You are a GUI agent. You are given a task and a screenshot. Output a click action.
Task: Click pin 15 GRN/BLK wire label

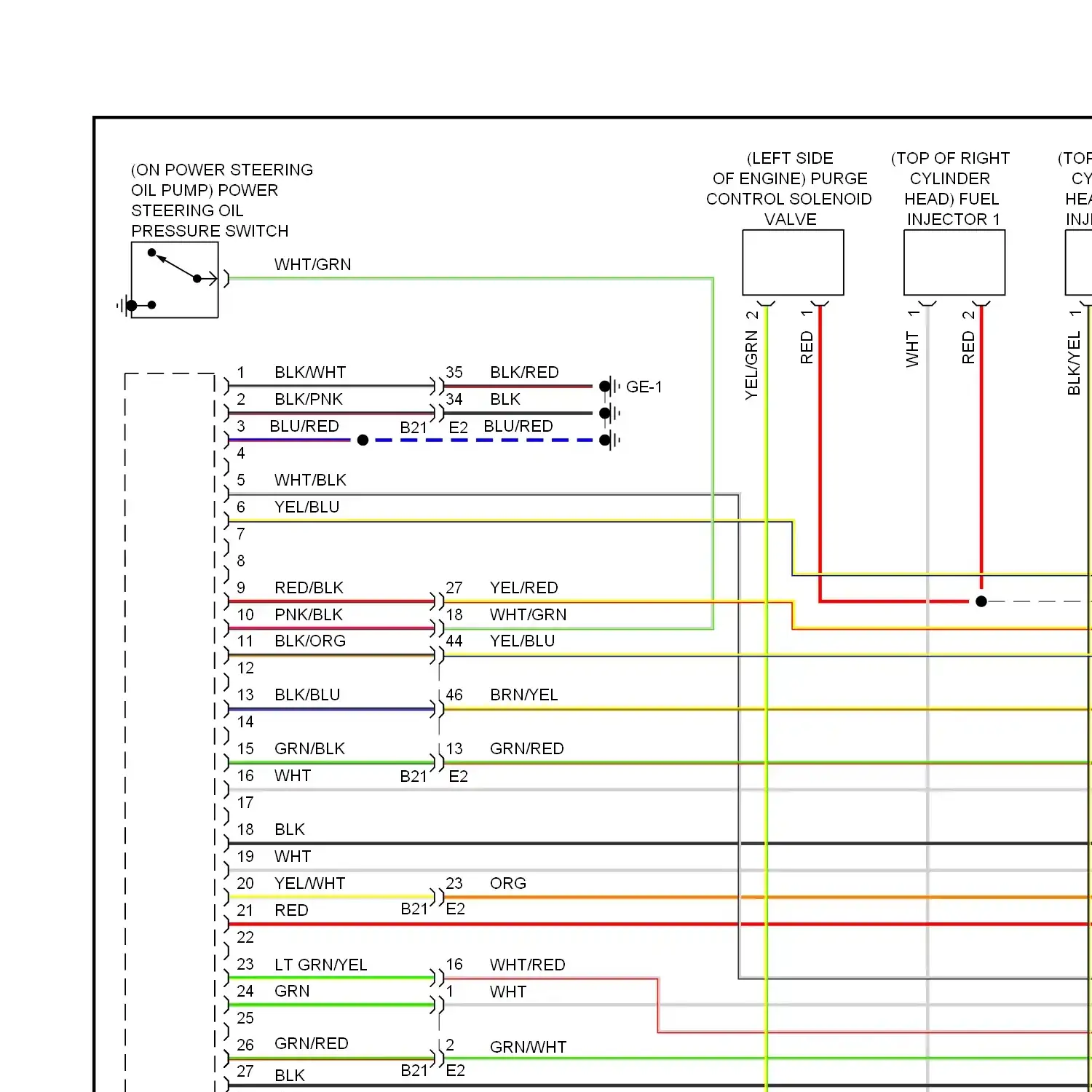[x=309, y=749]
